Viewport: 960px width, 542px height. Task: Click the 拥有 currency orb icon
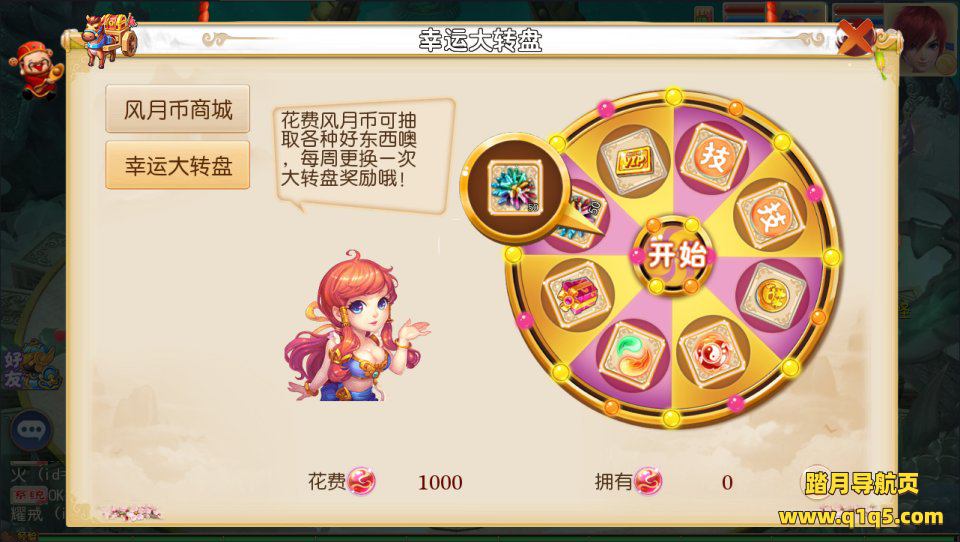(648, 481)
